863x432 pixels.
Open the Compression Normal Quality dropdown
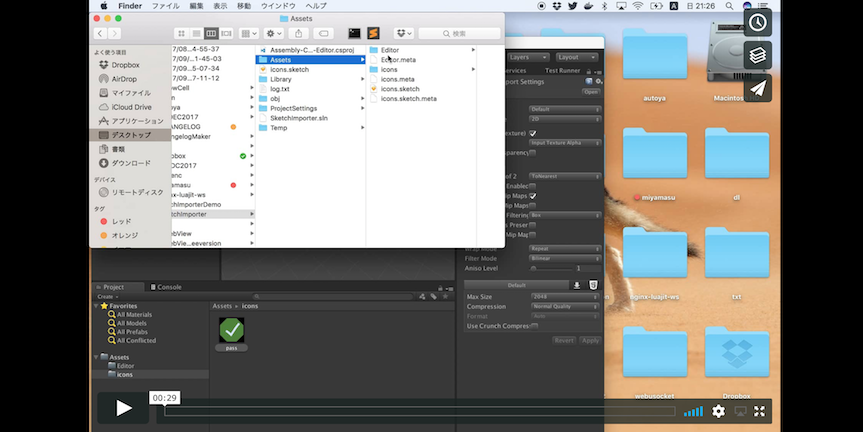pos(565,306)
